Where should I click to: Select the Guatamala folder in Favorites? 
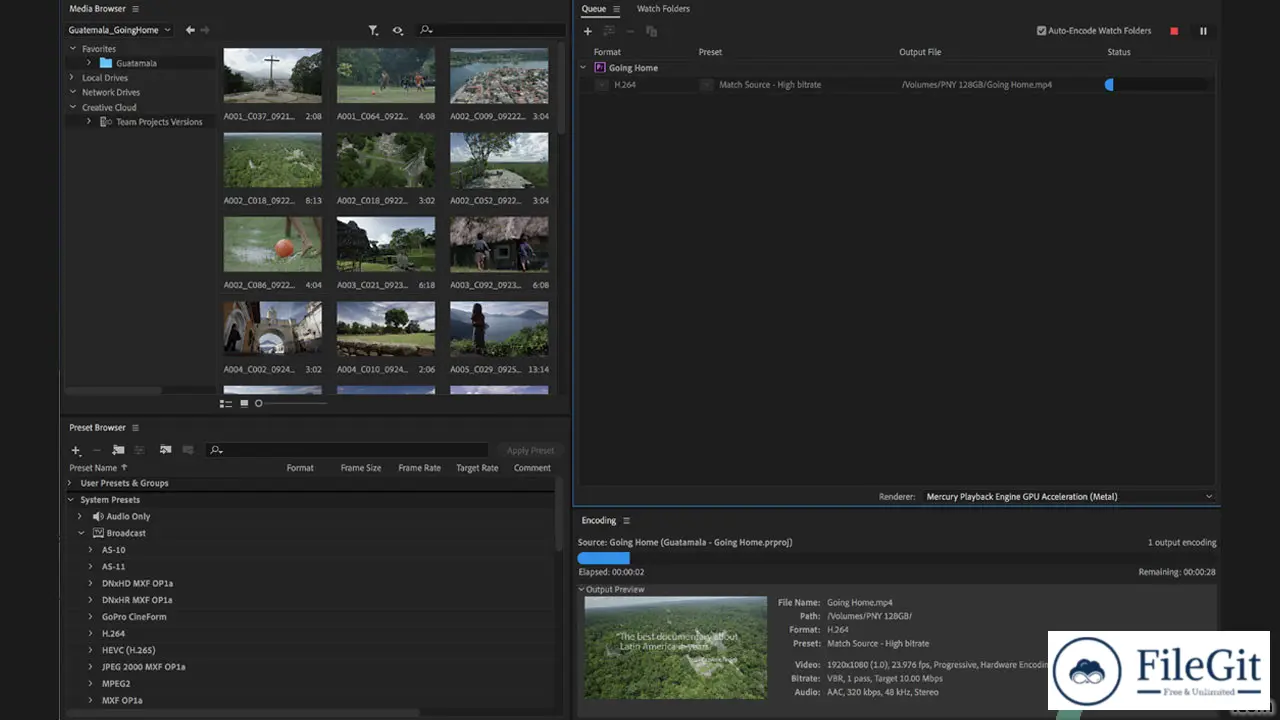pos(136,63)
